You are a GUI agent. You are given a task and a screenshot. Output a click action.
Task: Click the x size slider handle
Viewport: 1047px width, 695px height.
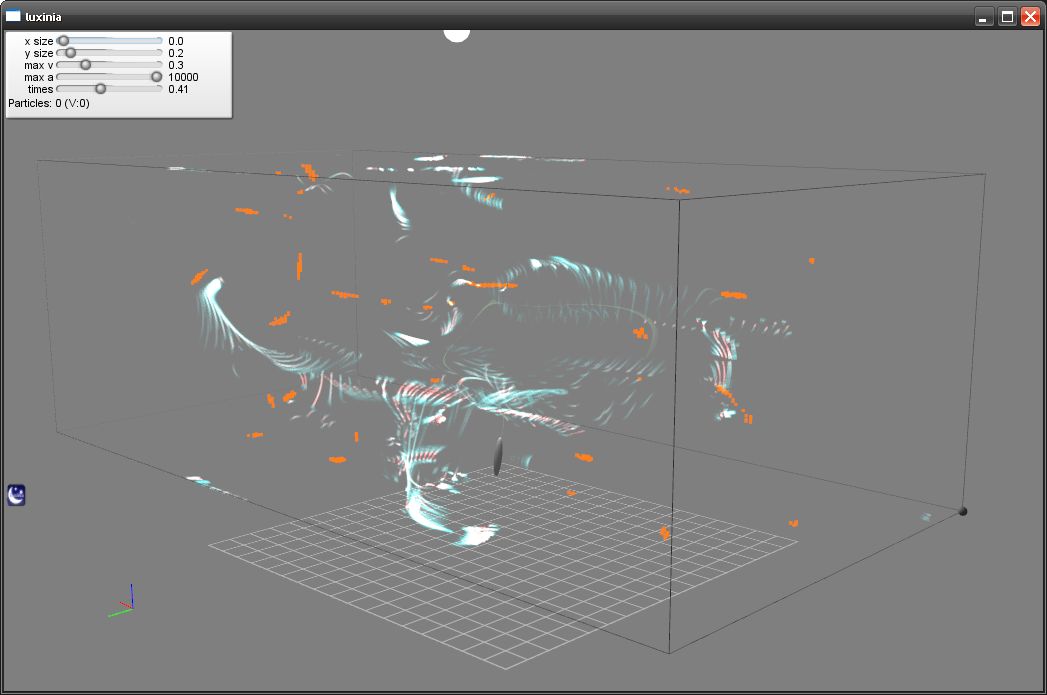click(x=63, y=41)
